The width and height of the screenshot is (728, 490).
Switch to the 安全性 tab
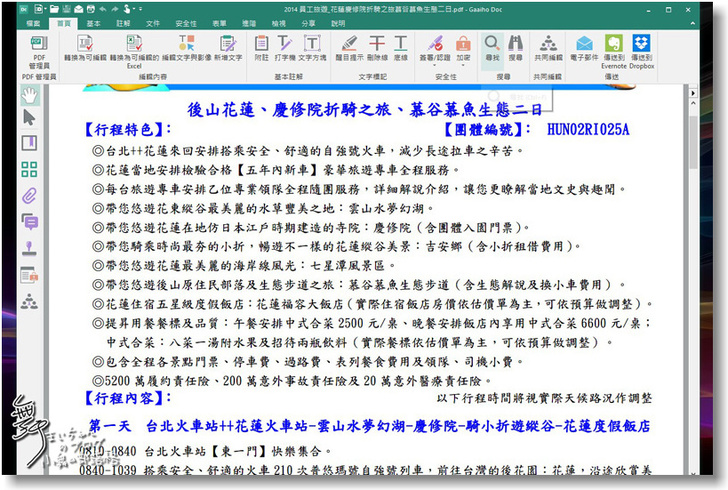[x=186, y=23]
